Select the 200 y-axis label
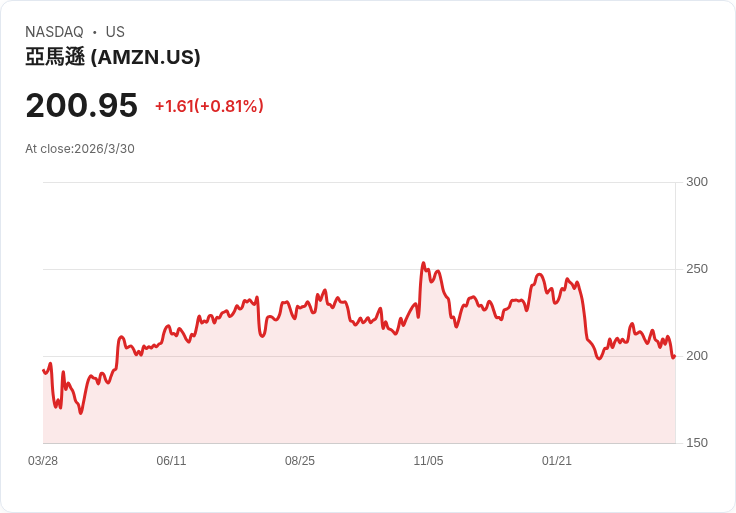Screen dimensions: 736x513 coord(696,356)
